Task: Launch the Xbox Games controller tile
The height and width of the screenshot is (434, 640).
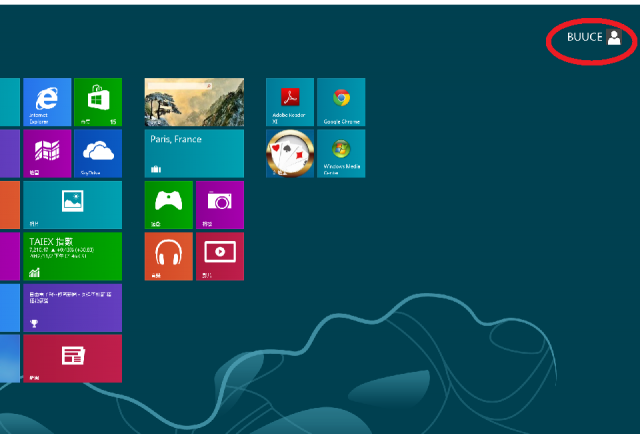Action: click(x=169, y=205)
